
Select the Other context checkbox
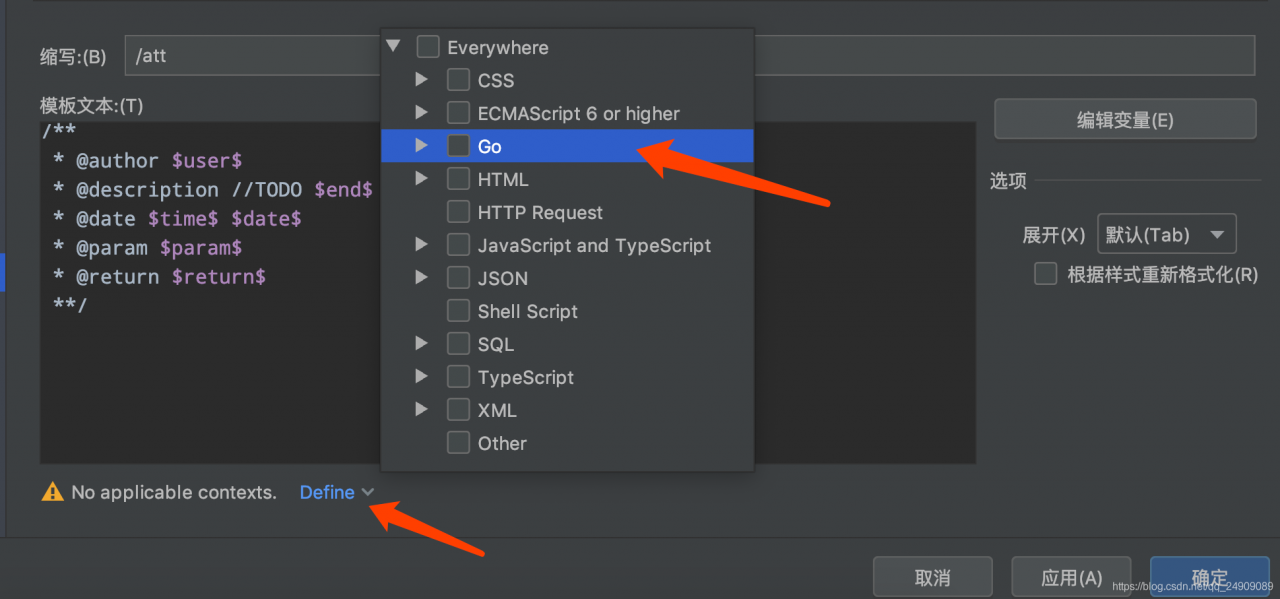[458, 443]
